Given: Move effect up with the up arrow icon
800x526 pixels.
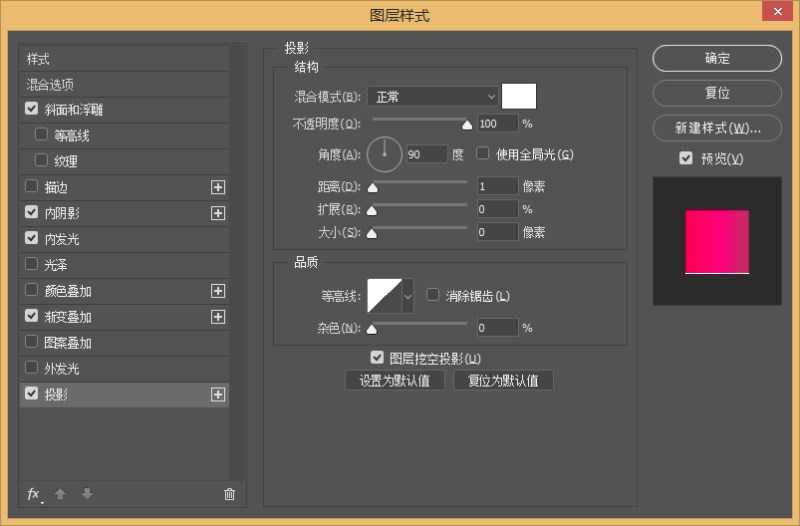Looking at the screenshot, I should (x=60, y=494).
